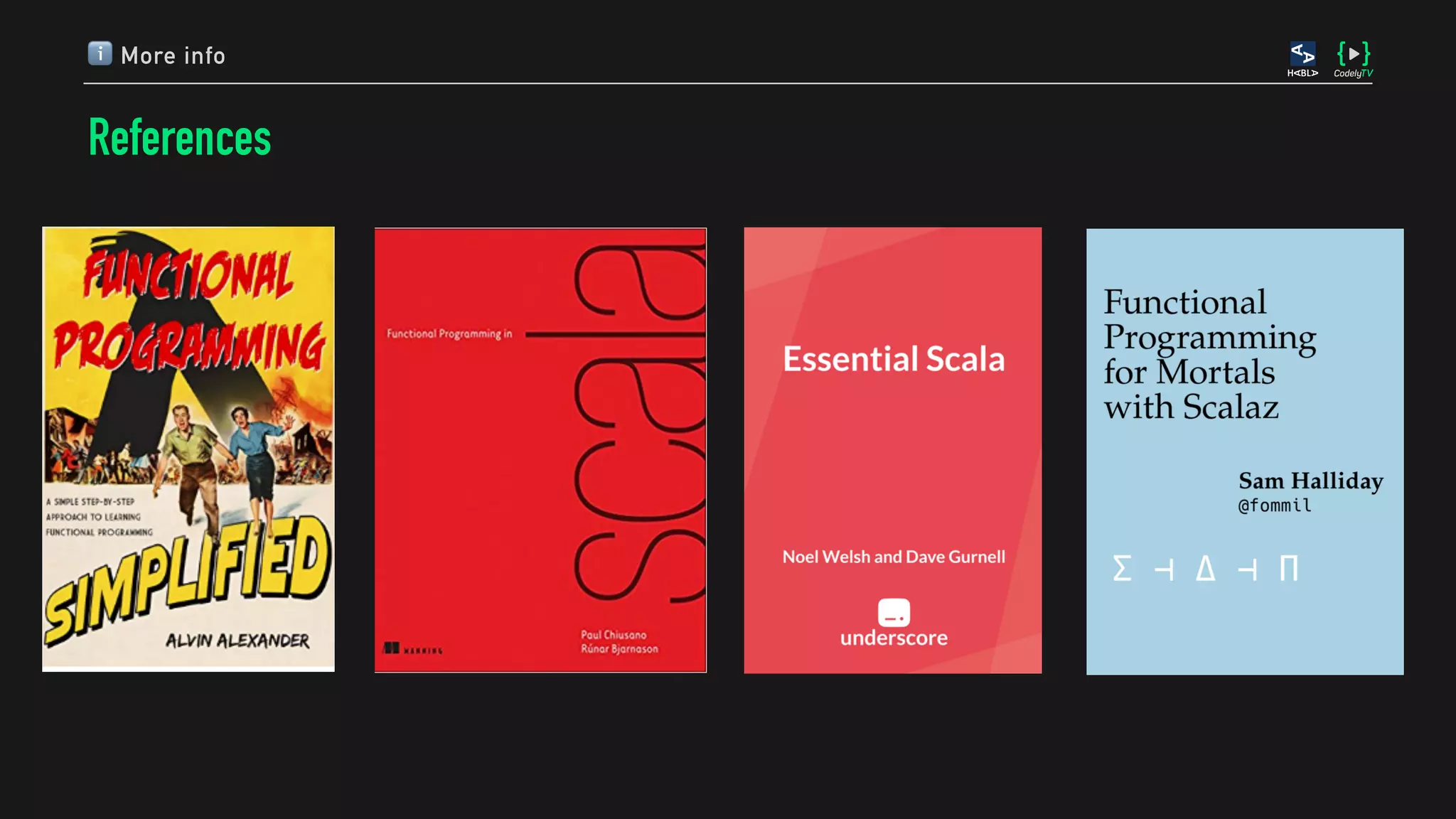1456x819 pixels.
Task: Click the Sigma symbol on blue cover
Action: click(x=1122, y=569)
